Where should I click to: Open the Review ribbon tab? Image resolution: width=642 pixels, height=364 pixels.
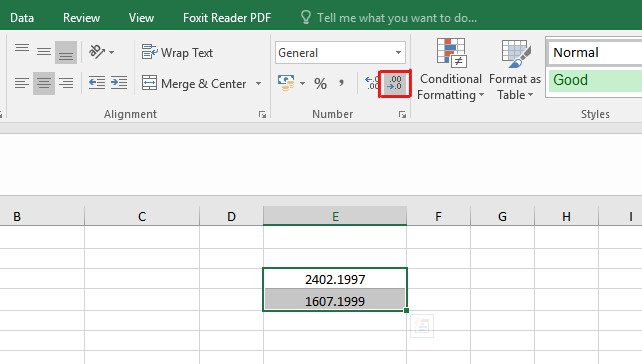click(81, 18)
